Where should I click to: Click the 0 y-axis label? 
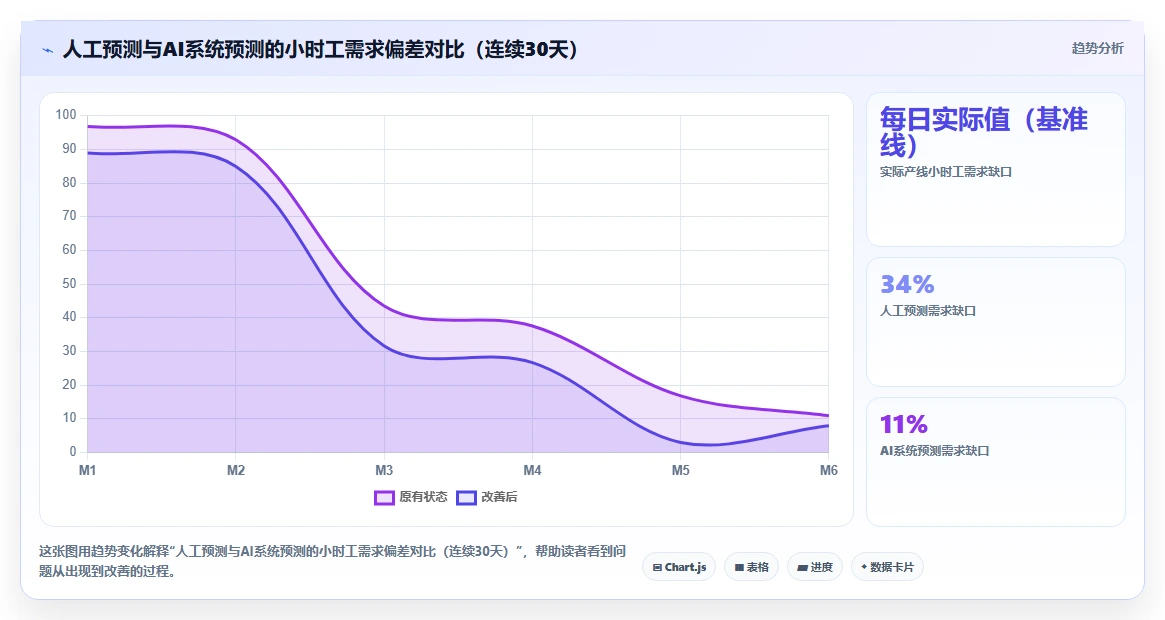[73, 452]
